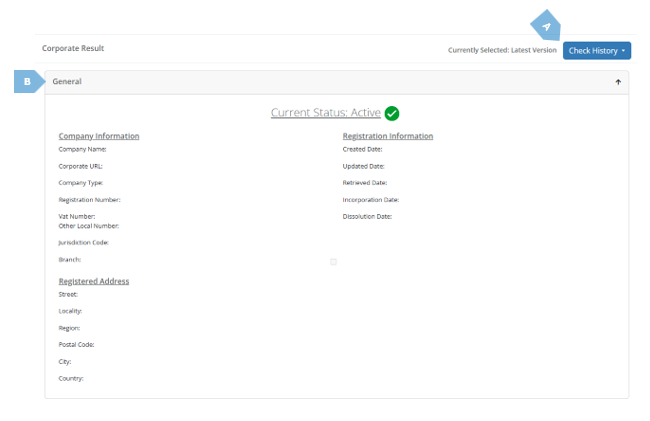Click the Currently Selected: Latest Version text
Viewport: 650px width, 421px height.
(502, 50)
